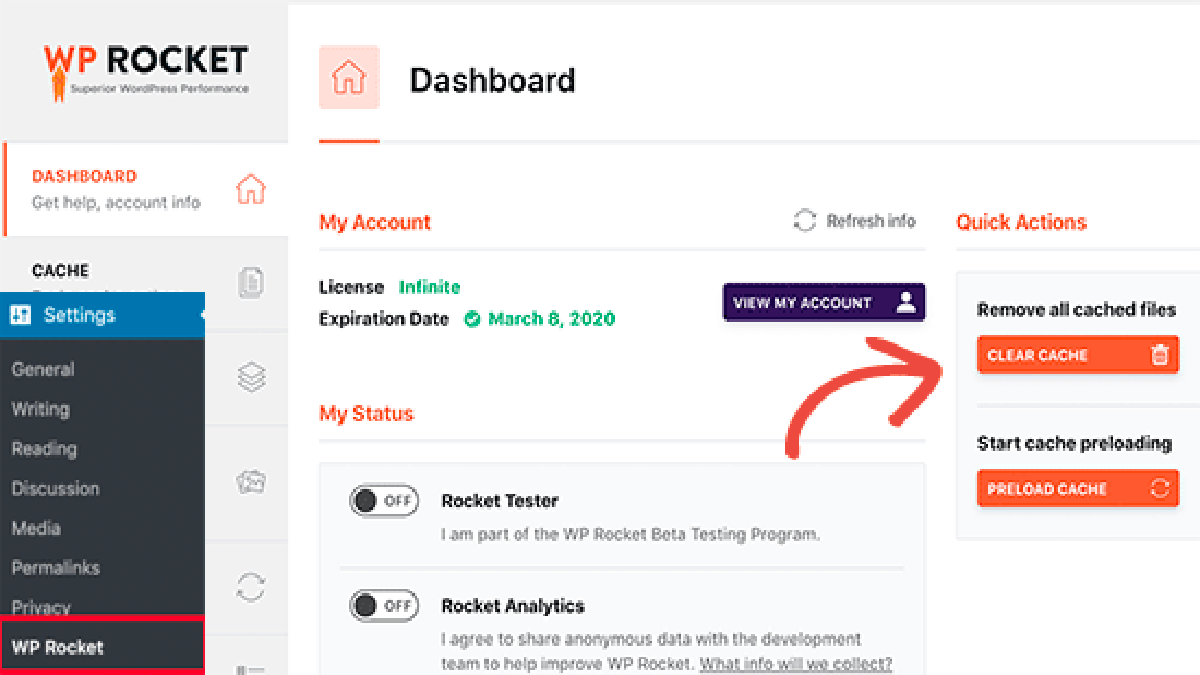Collapse the WordPress Settings menu
Screen dimensions: 1200x675
102,315
